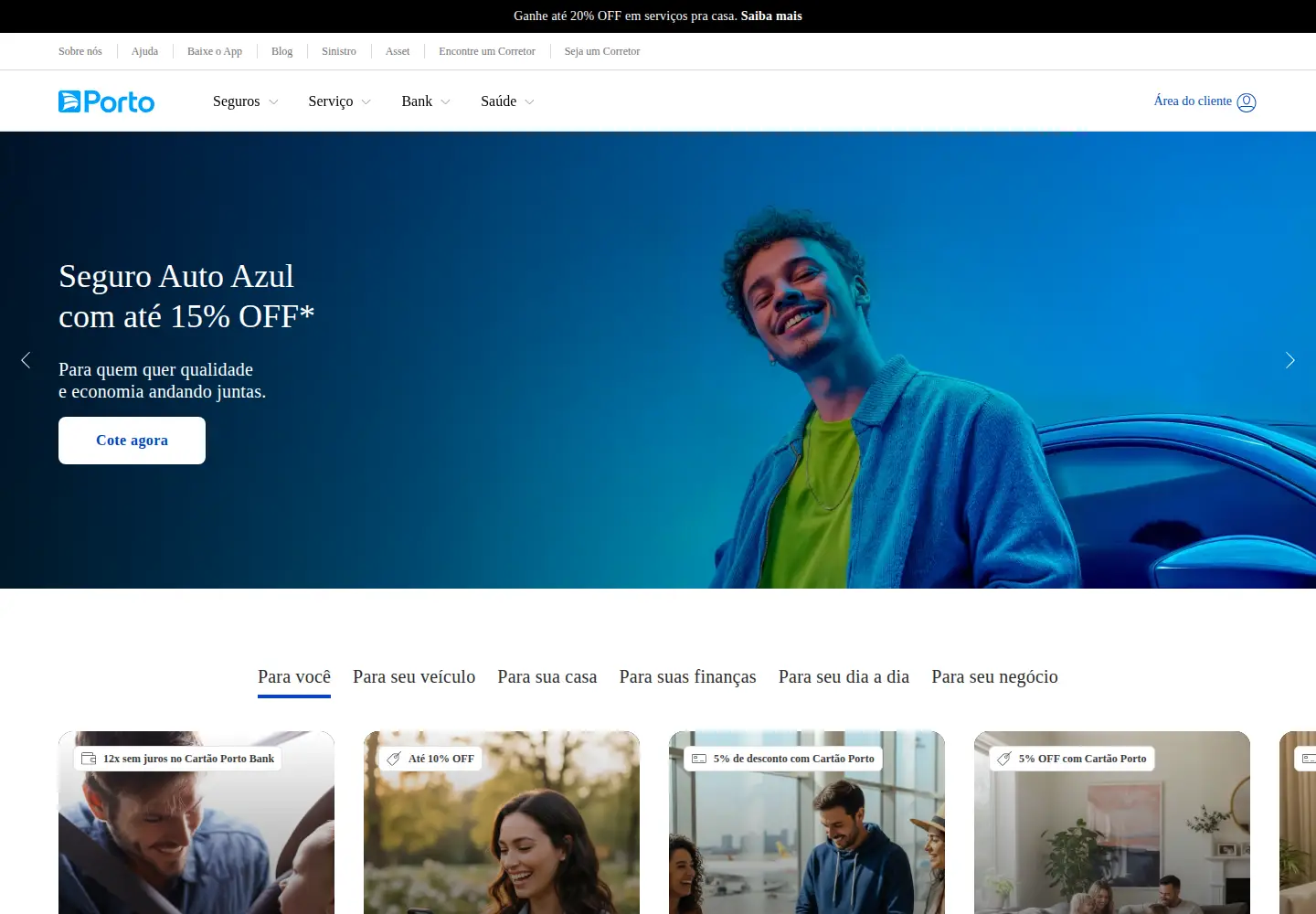Switch to Para sua casa tab
The height and width of the screenshot is (914, 1316).
(547, 677)
